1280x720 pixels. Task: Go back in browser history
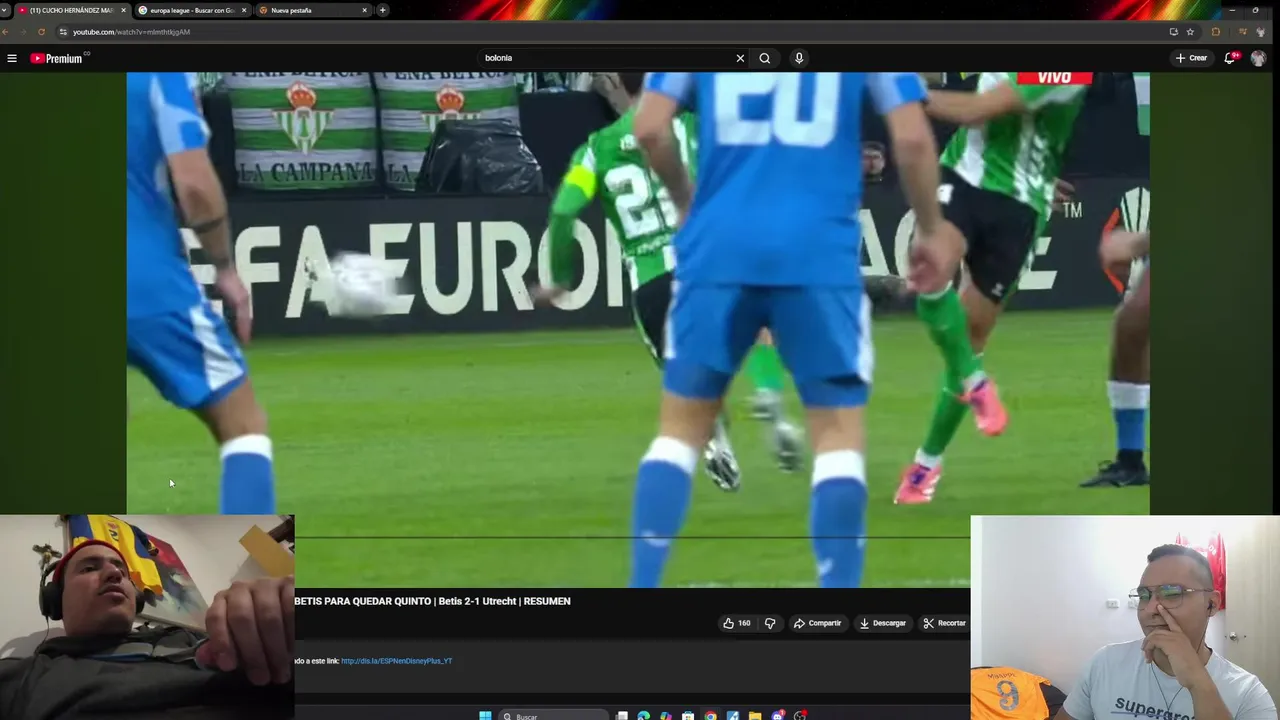pos(5,32)
